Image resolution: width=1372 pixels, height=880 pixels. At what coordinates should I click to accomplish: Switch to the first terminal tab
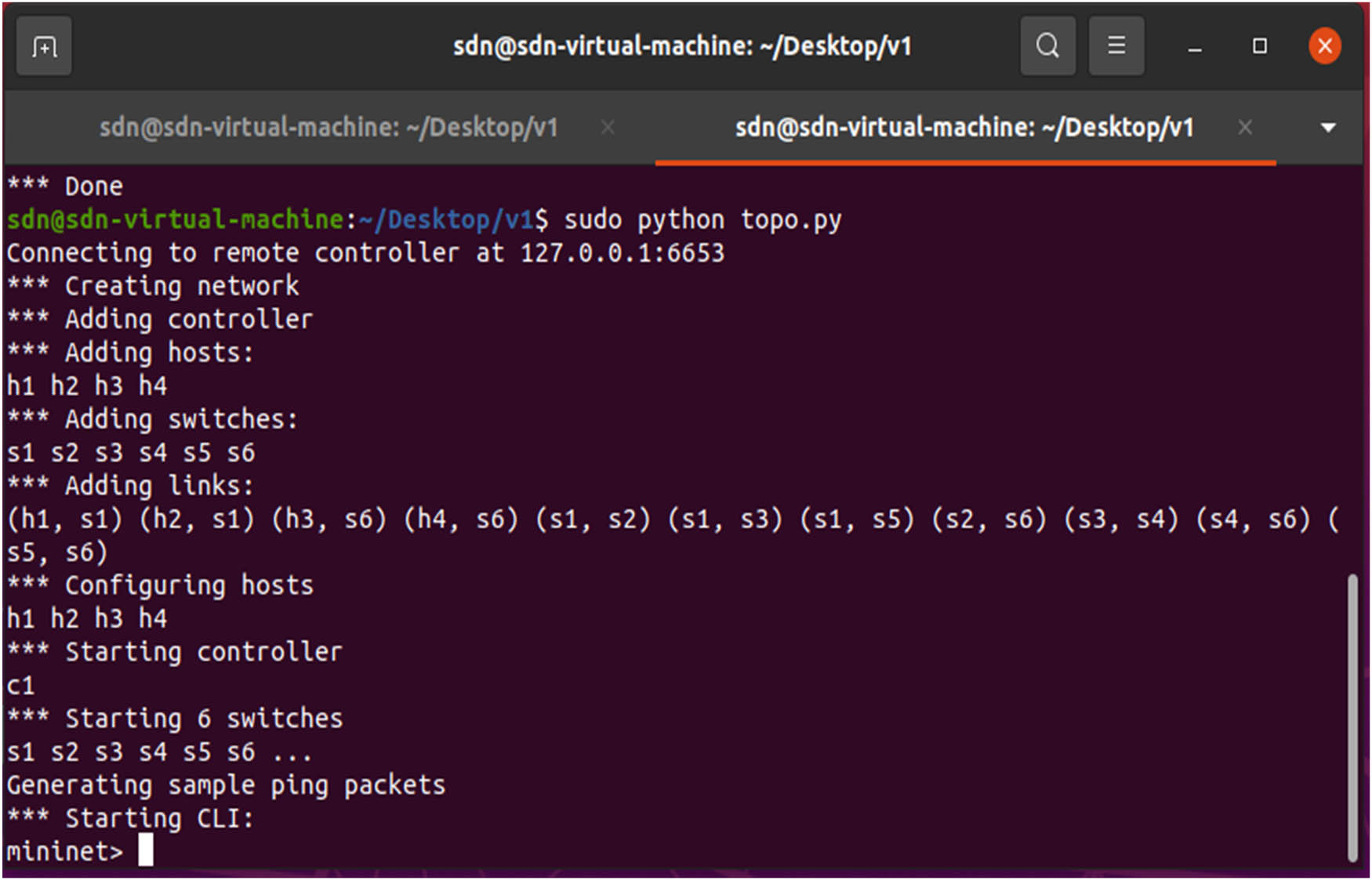tap(329, 126)
